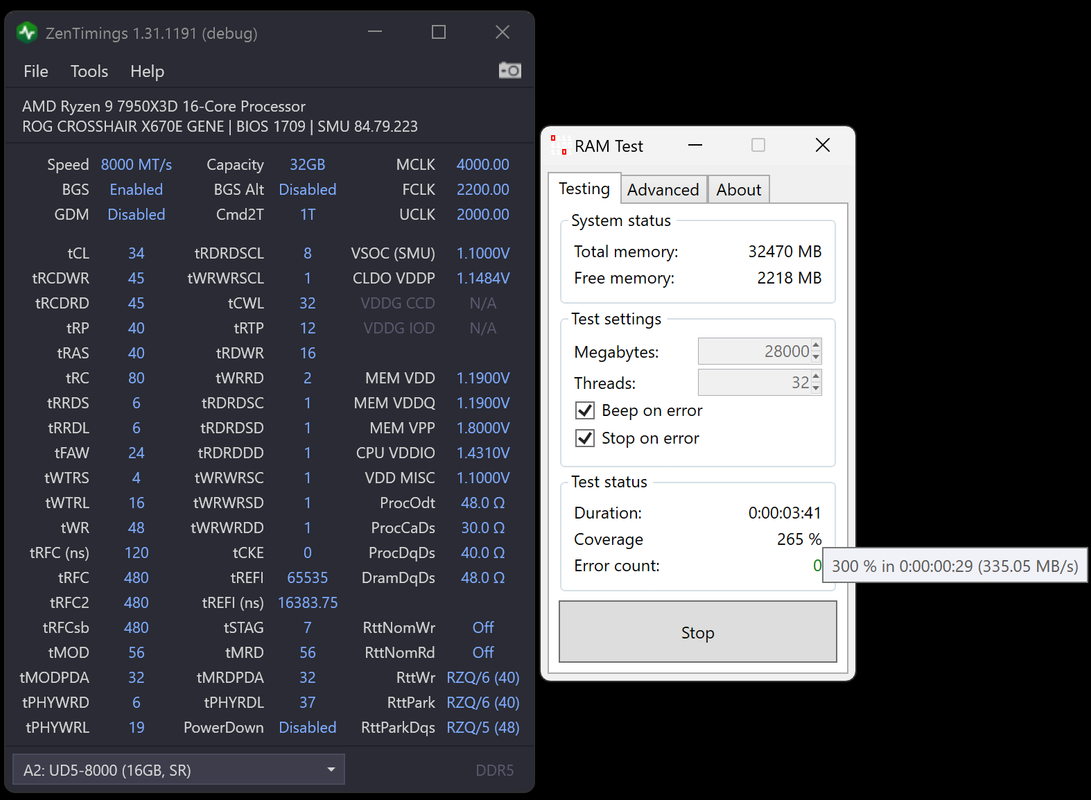This screenshot has height=800, width=1091.
Task: Click the AMD Ryzen 9 7950X3D processor label
Action: point(164,106)
